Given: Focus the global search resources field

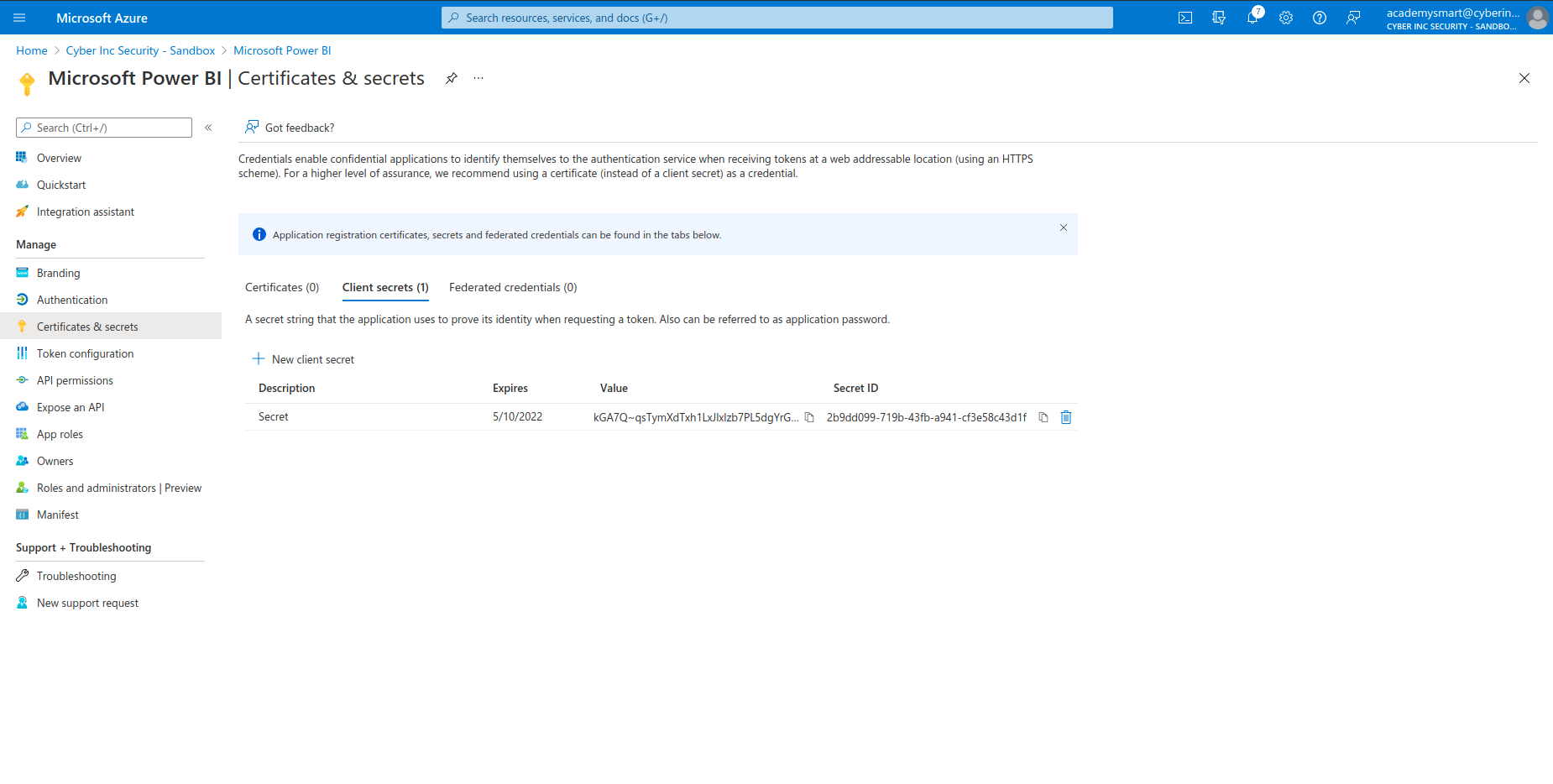Looking at the screenshot, I should pos(777,18).
